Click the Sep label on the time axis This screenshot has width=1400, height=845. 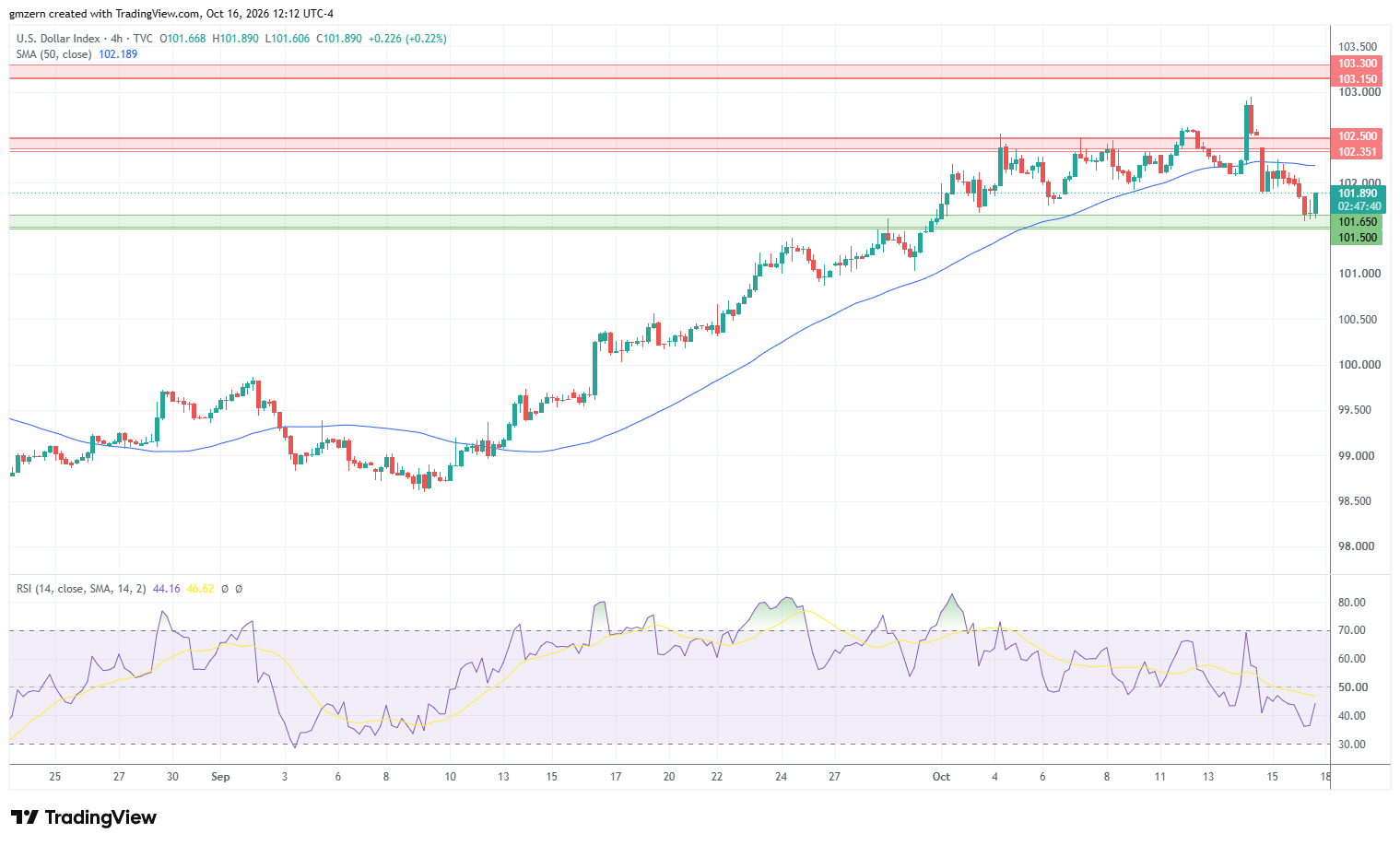coord(220,777)
